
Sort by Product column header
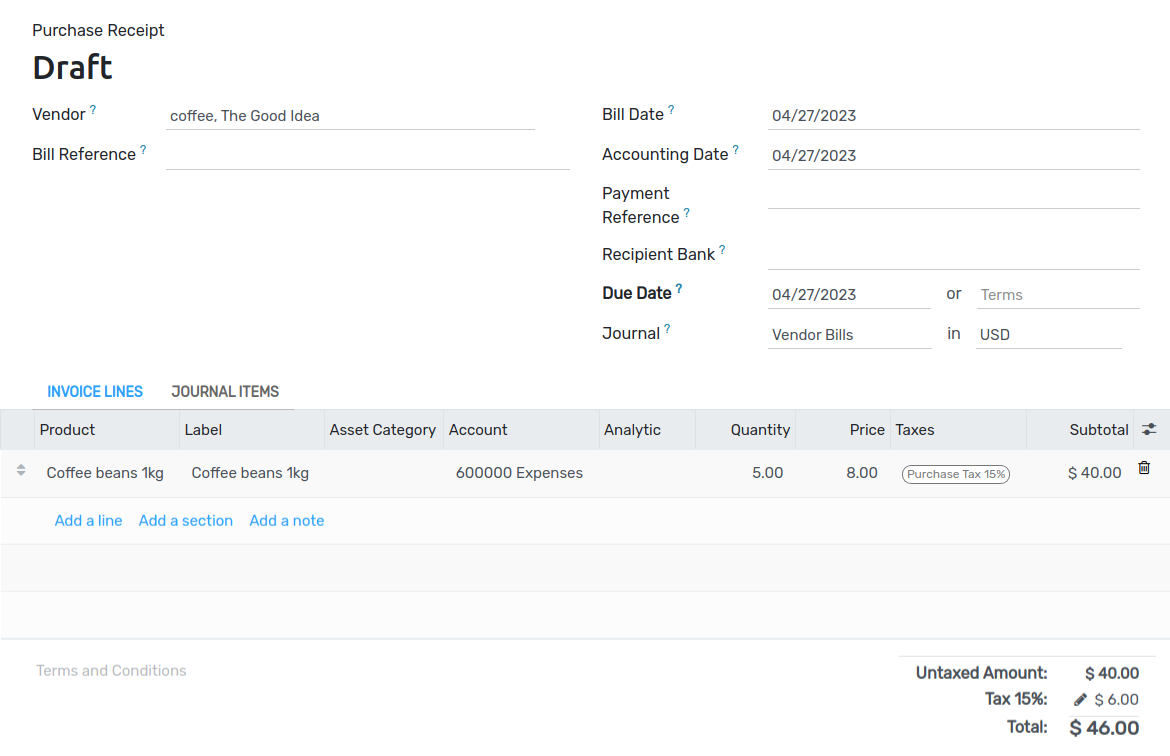pos(107,430)
